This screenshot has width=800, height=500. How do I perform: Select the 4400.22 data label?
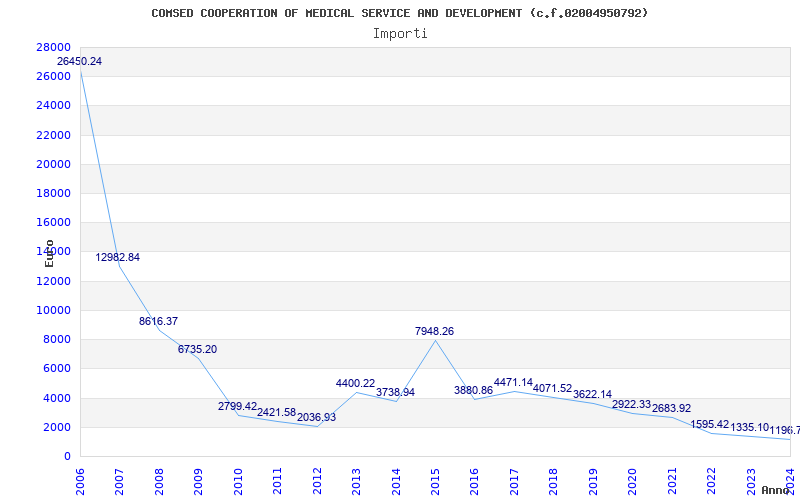pos(356,383)
